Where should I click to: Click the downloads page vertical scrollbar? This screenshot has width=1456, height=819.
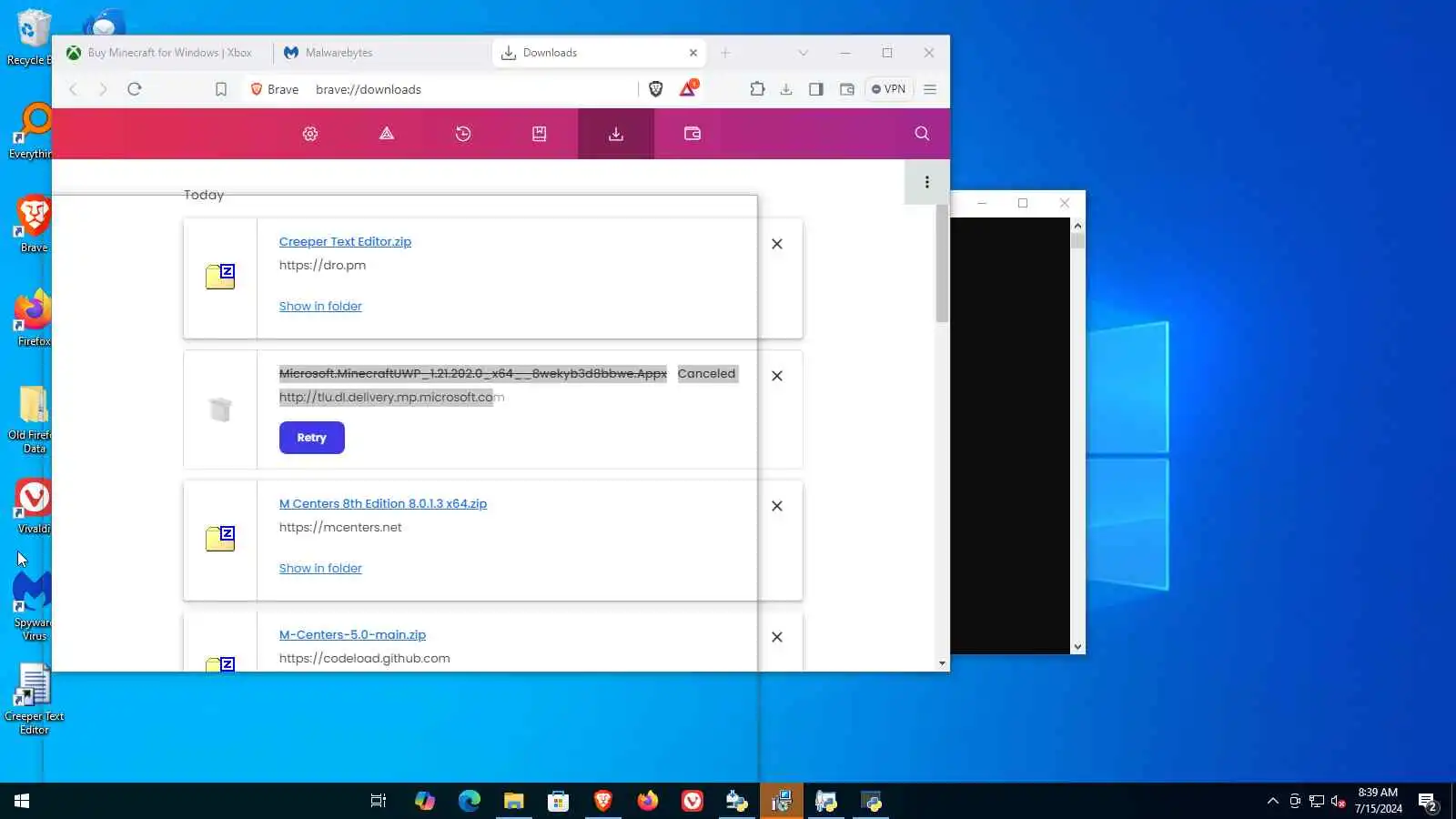pos(942,263)
